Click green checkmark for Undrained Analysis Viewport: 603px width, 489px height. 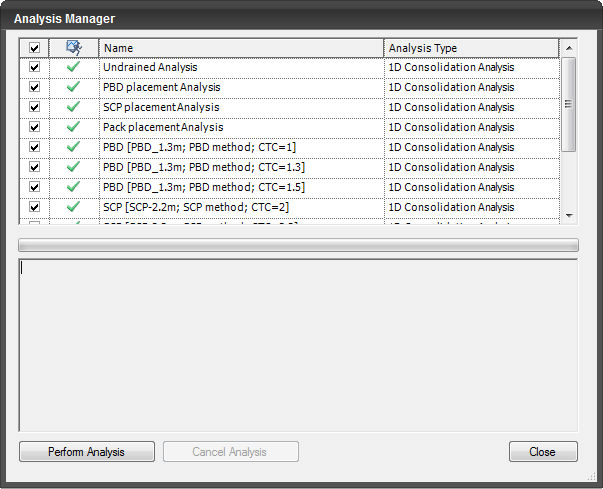point(73,67)
